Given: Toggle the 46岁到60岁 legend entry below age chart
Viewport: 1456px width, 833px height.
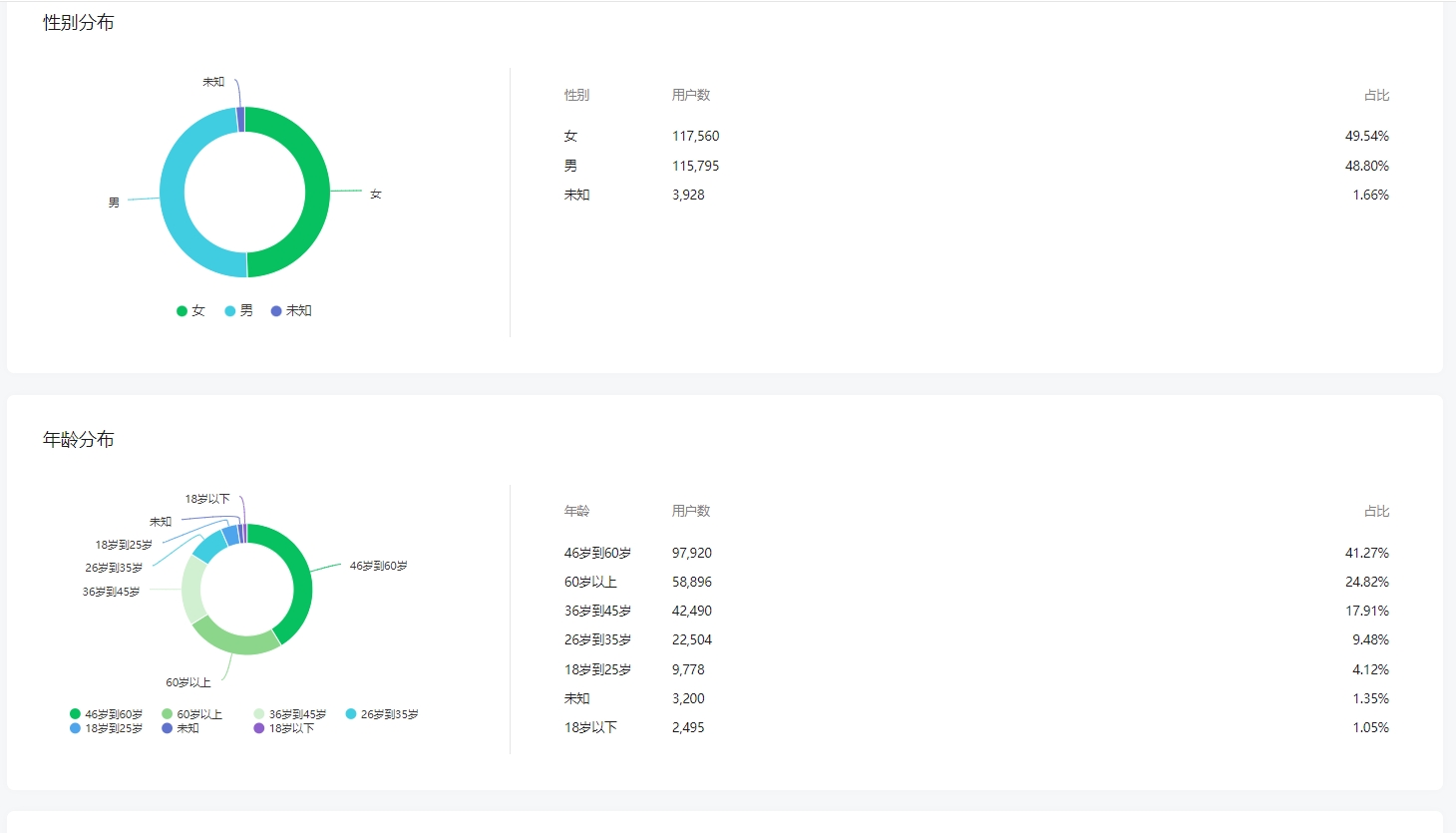Looking at the screenshot, I should tap(106, 714).
